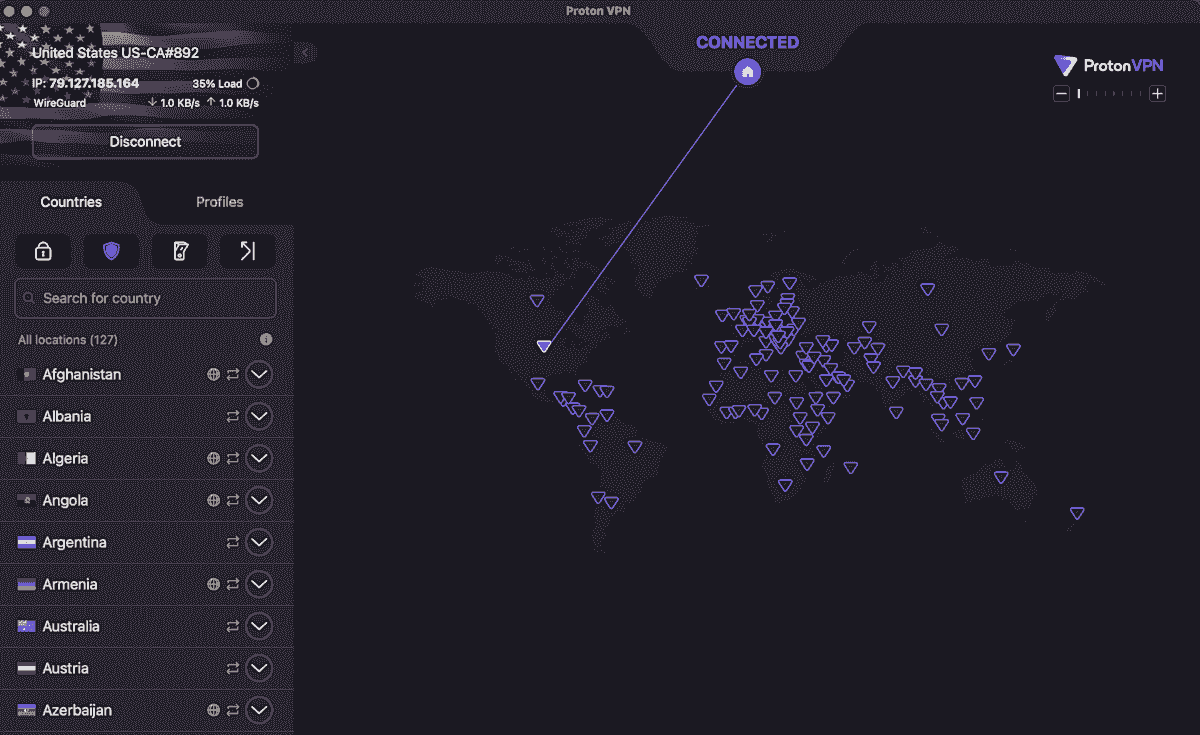The height and width of the screenshot is (735, 1200).
Task: Toggle the Secure Core lock icon
Action: (x=43, y=252)
